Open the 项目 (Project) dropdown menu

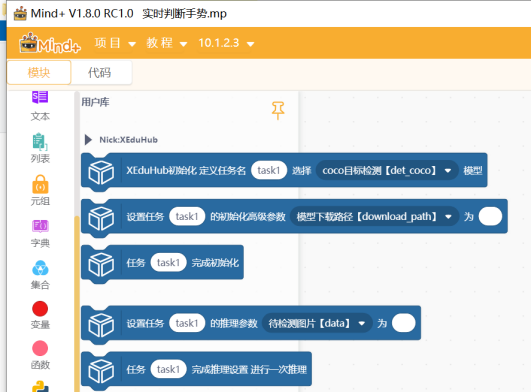coord(115,43)
